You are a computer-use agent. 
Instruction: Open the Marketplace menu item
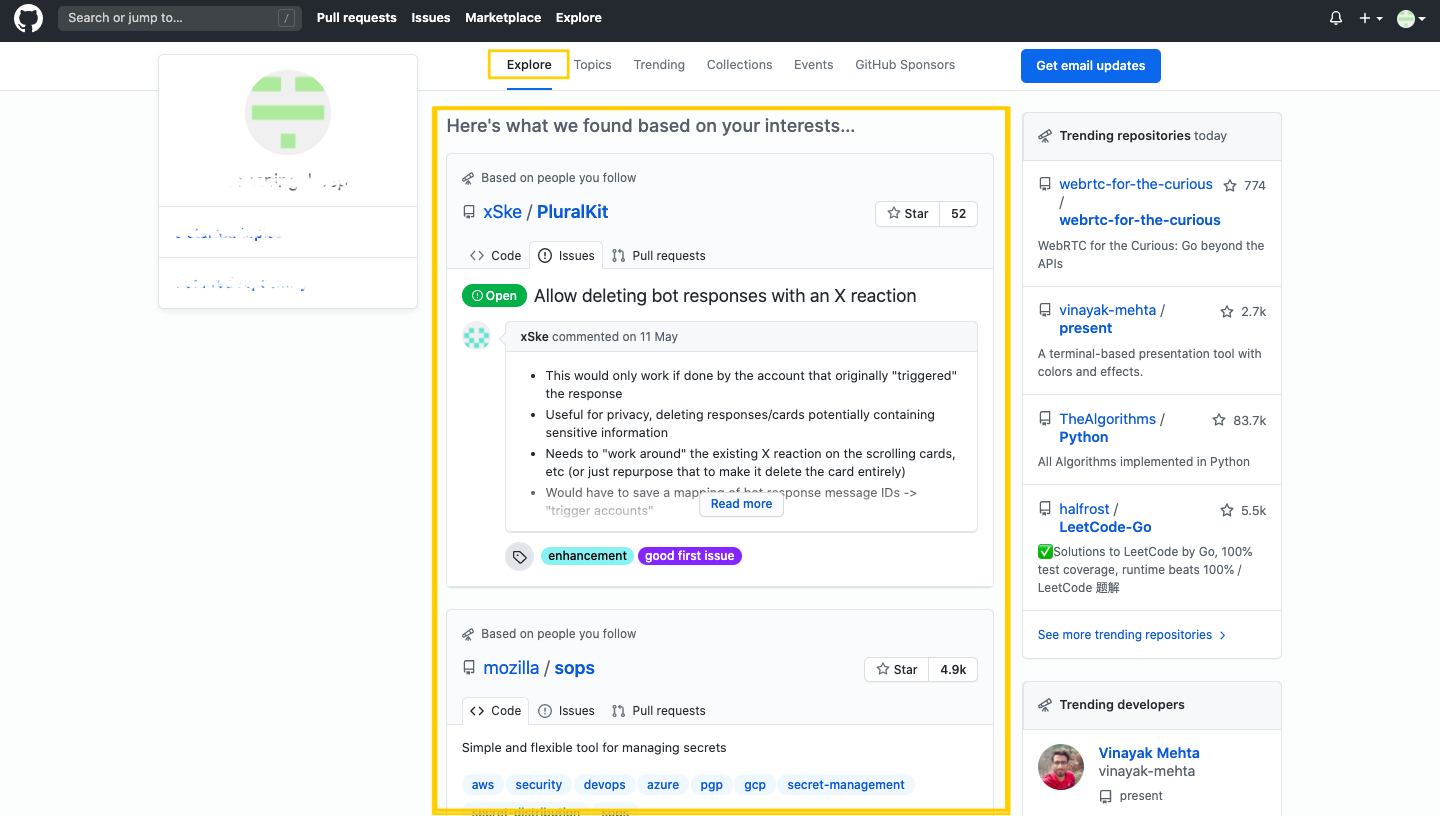click(502, 17)
